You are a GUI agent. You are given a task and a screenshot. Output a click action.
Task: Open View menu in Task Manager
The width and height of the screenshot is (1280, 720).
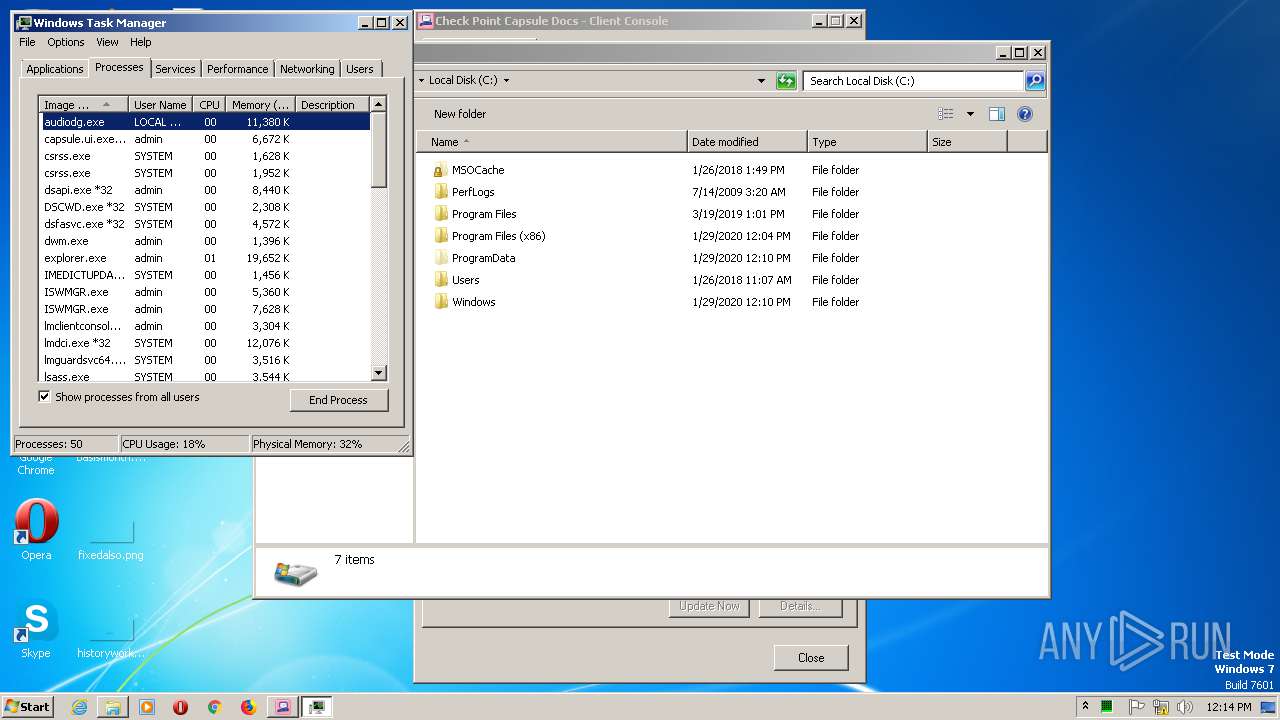pos(107,42)
